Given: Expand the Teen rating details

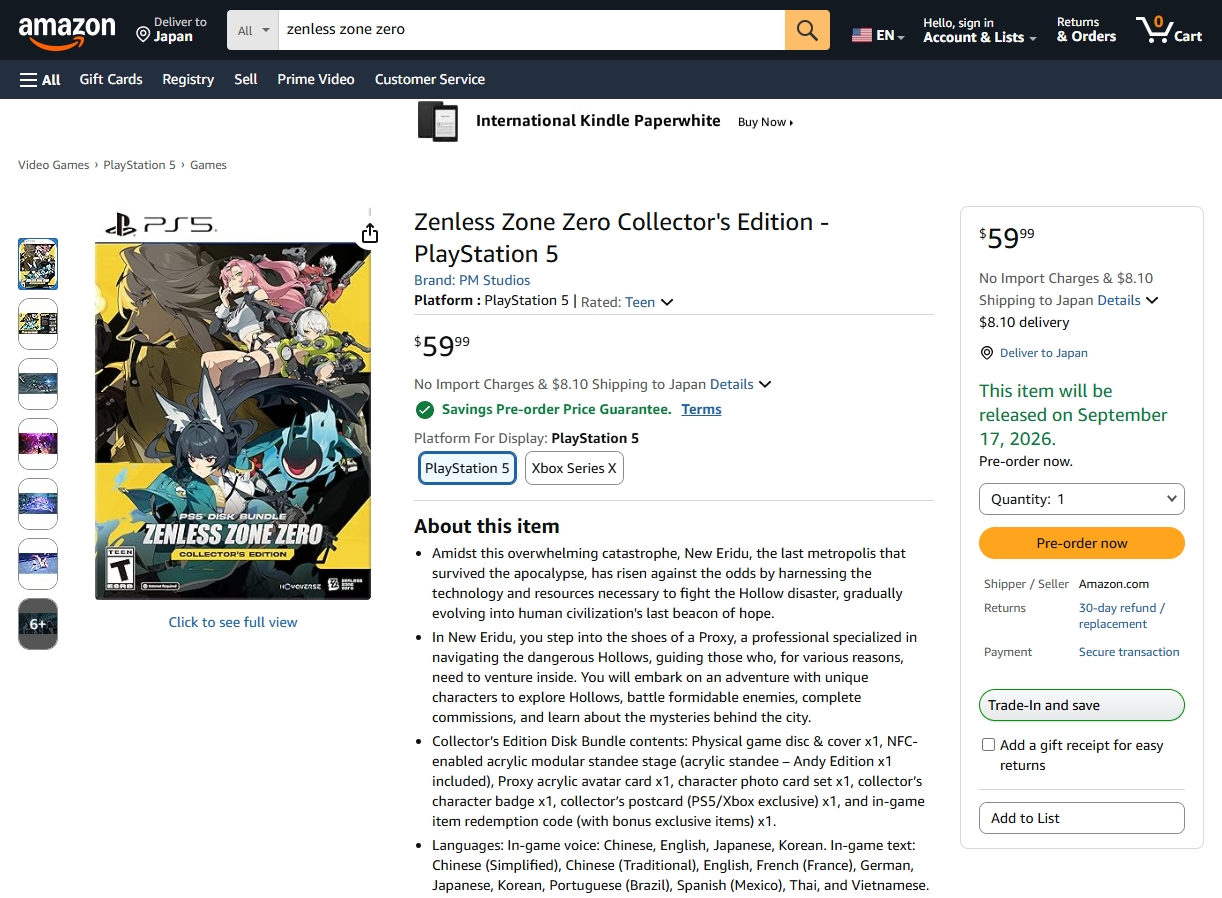Looking at the screenshot, I should [x=667, y=302].
